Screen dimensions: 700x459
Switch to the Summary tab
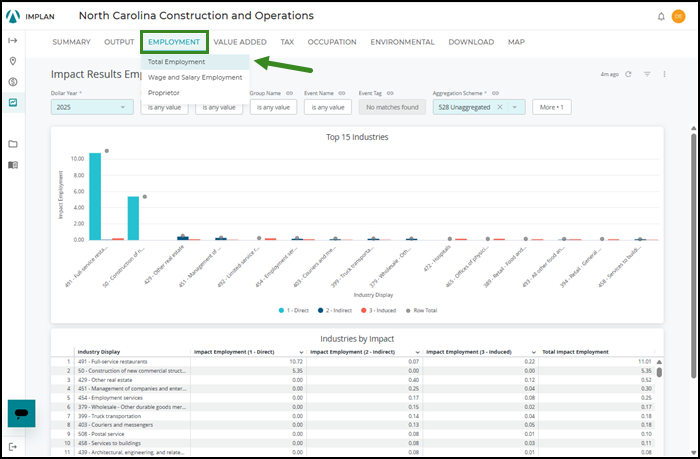tap(71, 42)
